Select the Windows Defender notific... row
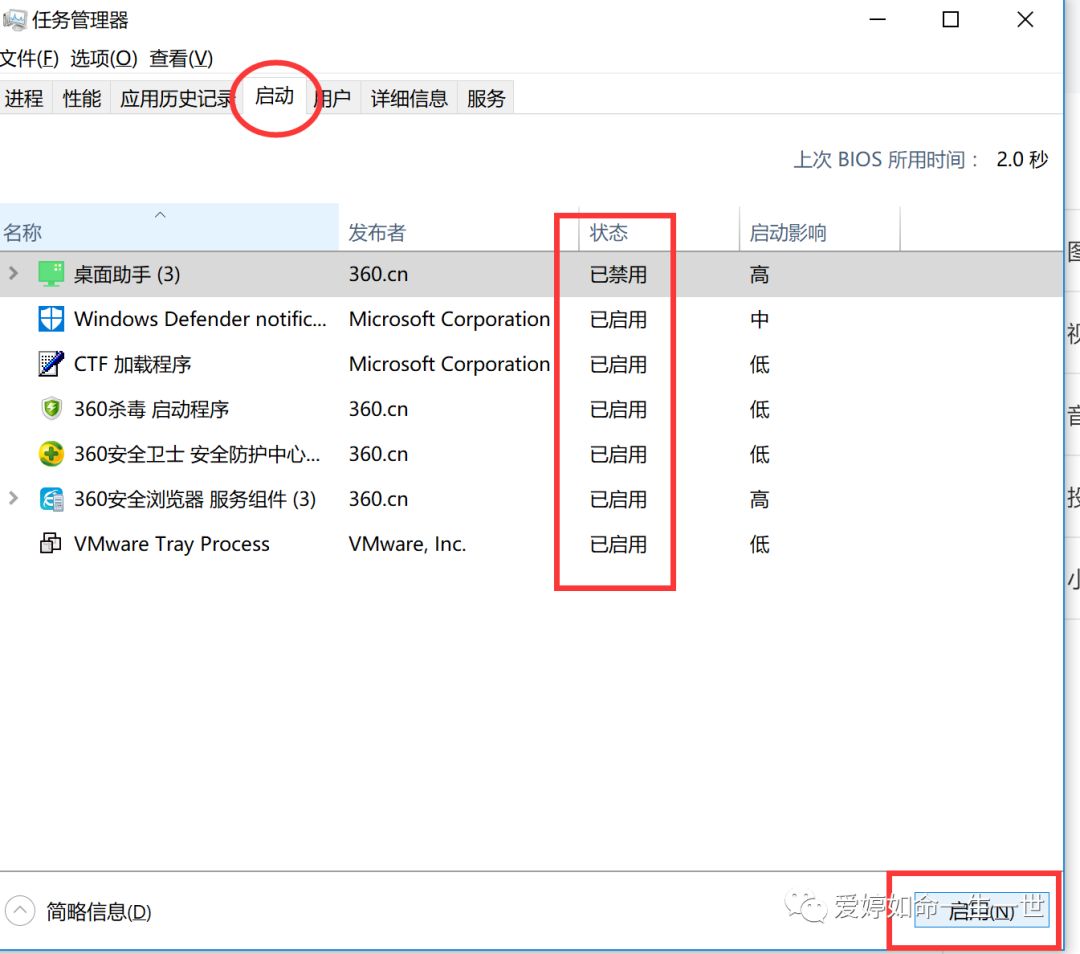The width and height of the screenshot is (1080, 954). [x=531, y=319]
